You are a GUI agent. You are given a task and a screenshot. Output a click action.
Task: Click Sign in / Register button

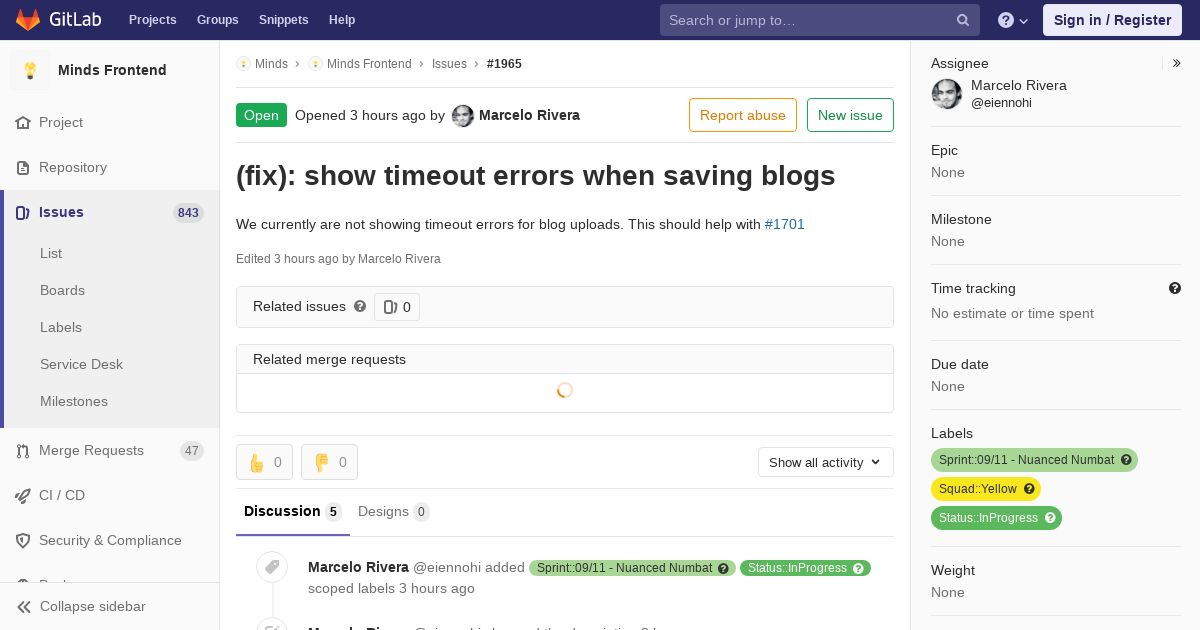tap(1112, 20)
